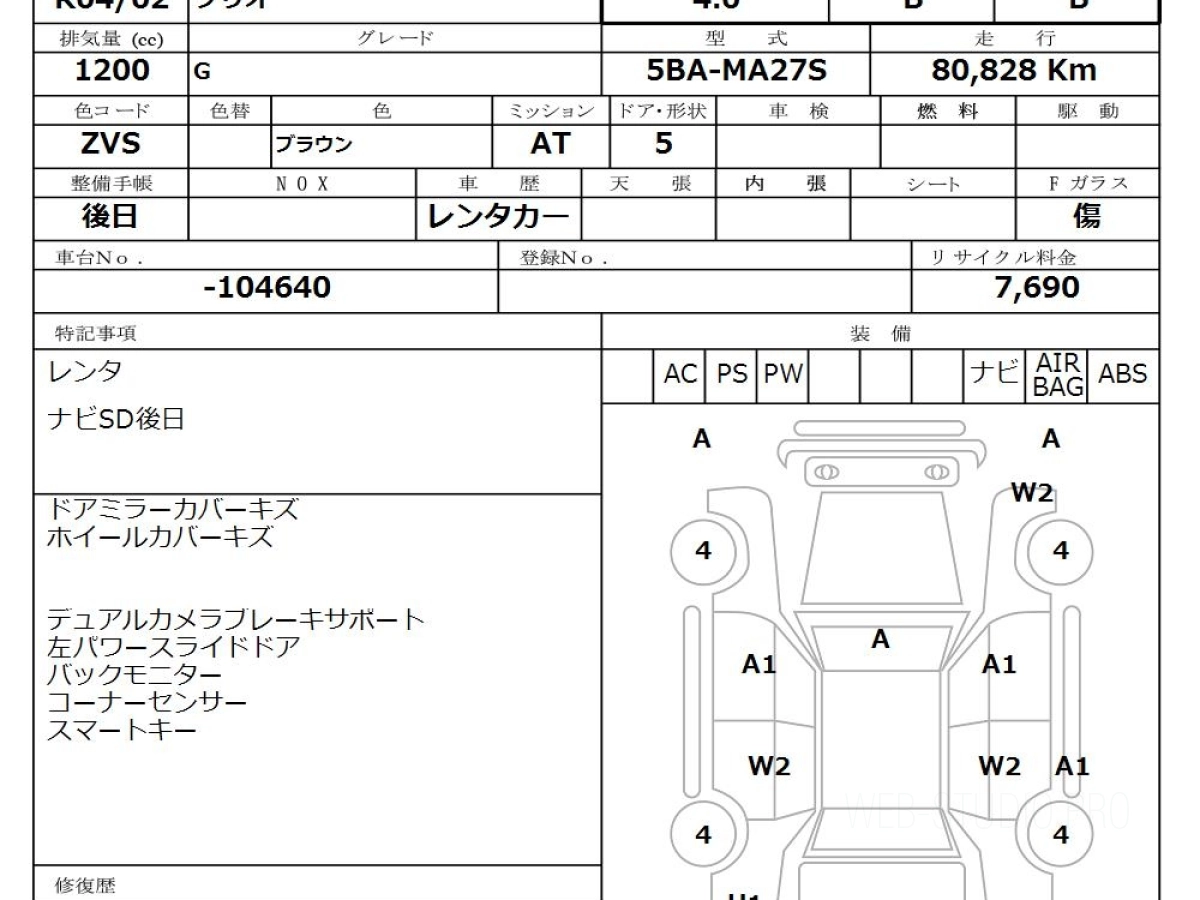Click the 左パワースライドドア feature
1200x900 pixels.
pyautogui.click(x=174, y=647)
